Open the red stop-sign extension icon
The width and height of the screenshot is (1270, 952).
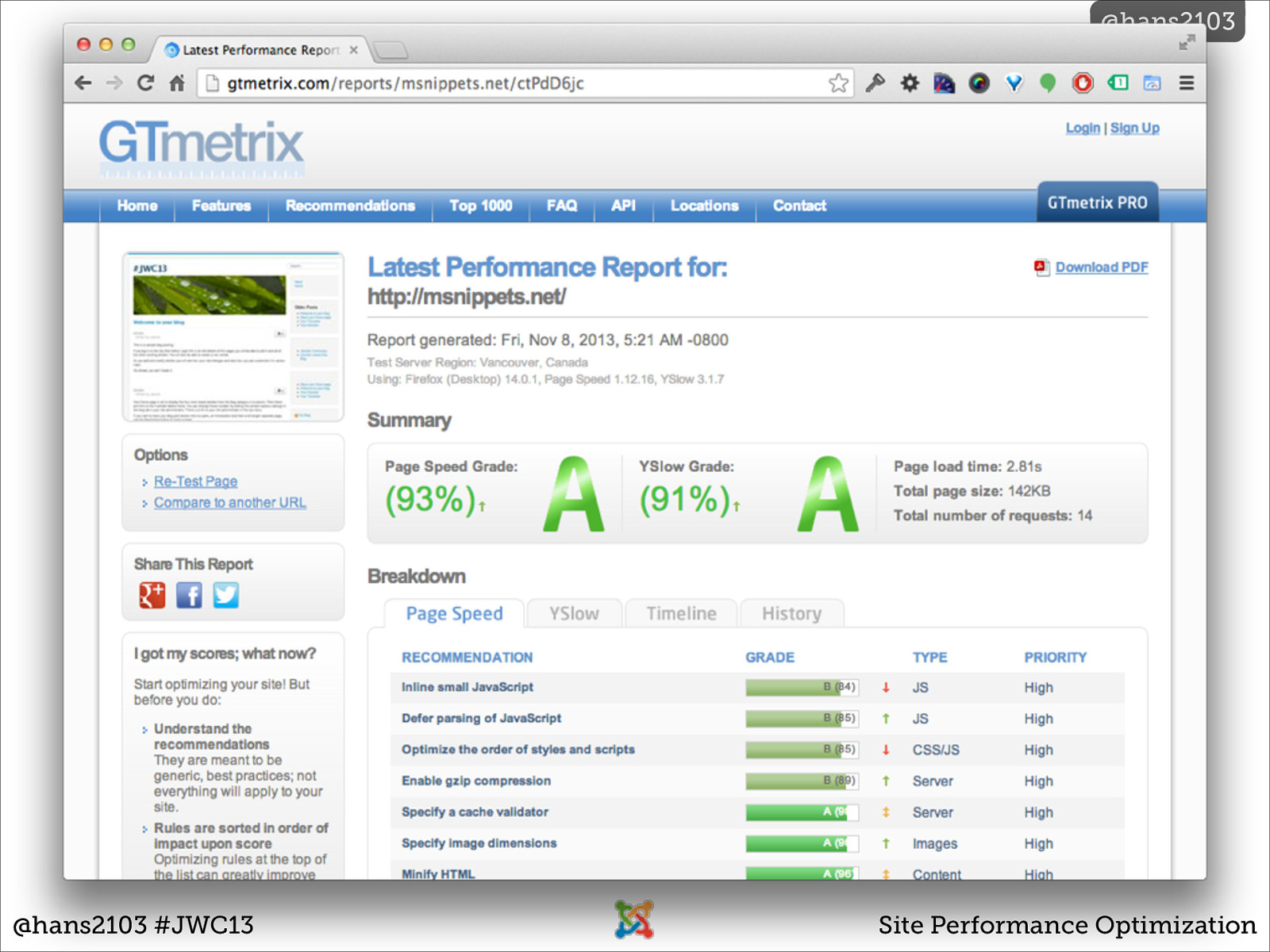click(1083, 83)
